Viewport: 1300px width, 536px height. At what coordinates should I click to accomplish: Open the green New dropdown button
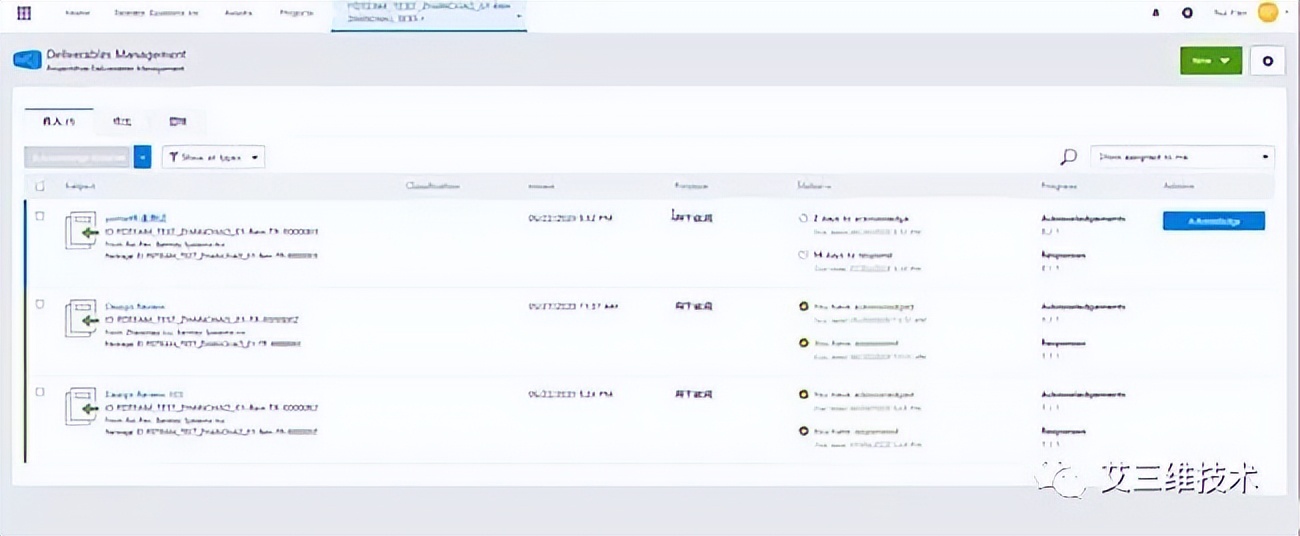pos(1211,61)
